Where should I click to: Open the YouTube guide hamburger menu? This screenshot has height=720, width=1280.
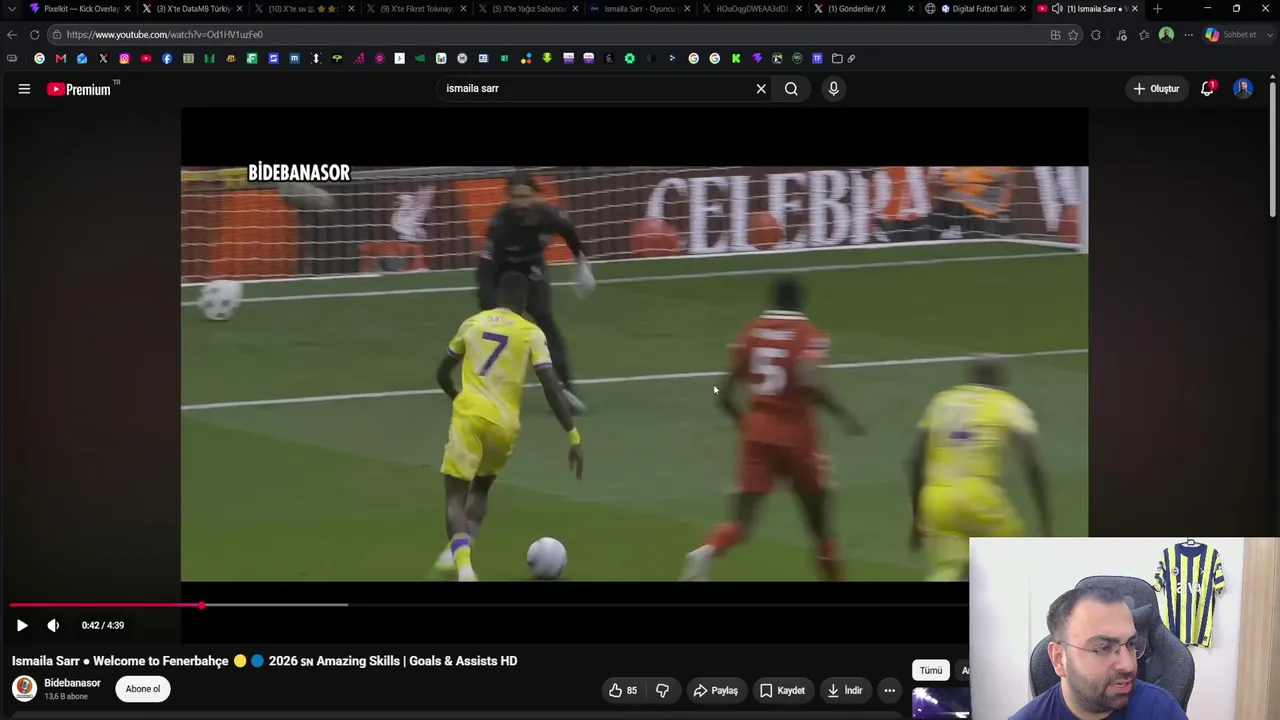24,89
